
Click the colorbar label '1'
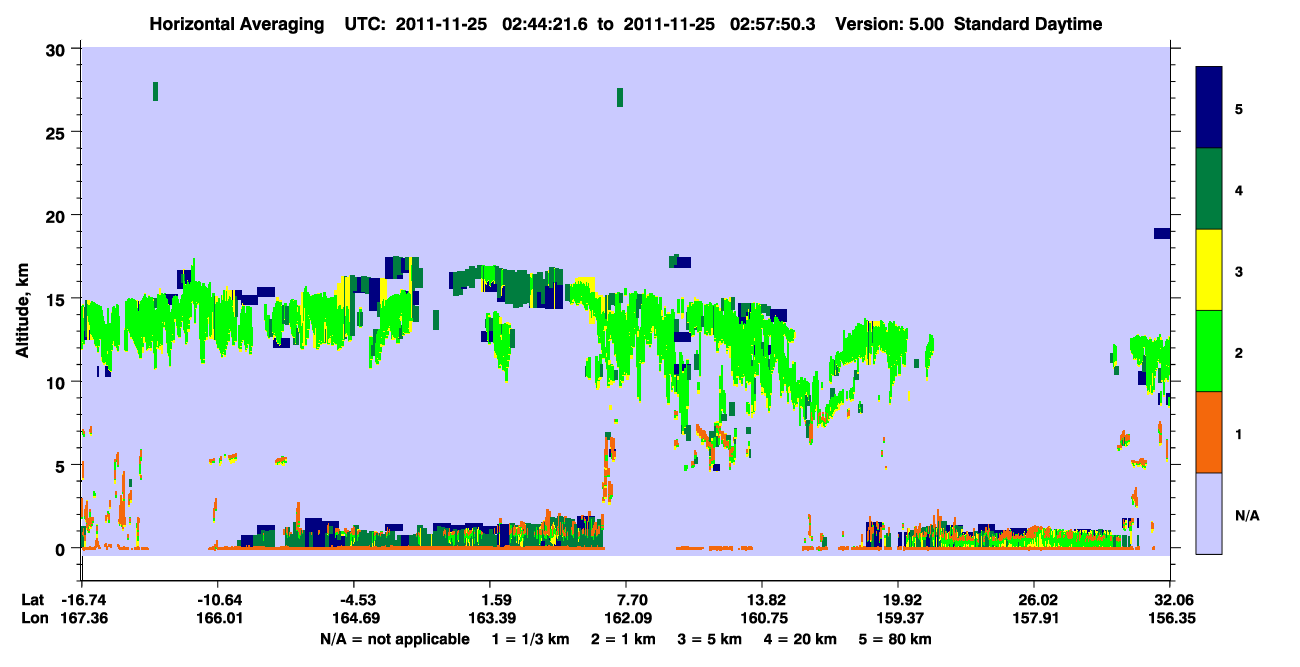[1239, 434]
